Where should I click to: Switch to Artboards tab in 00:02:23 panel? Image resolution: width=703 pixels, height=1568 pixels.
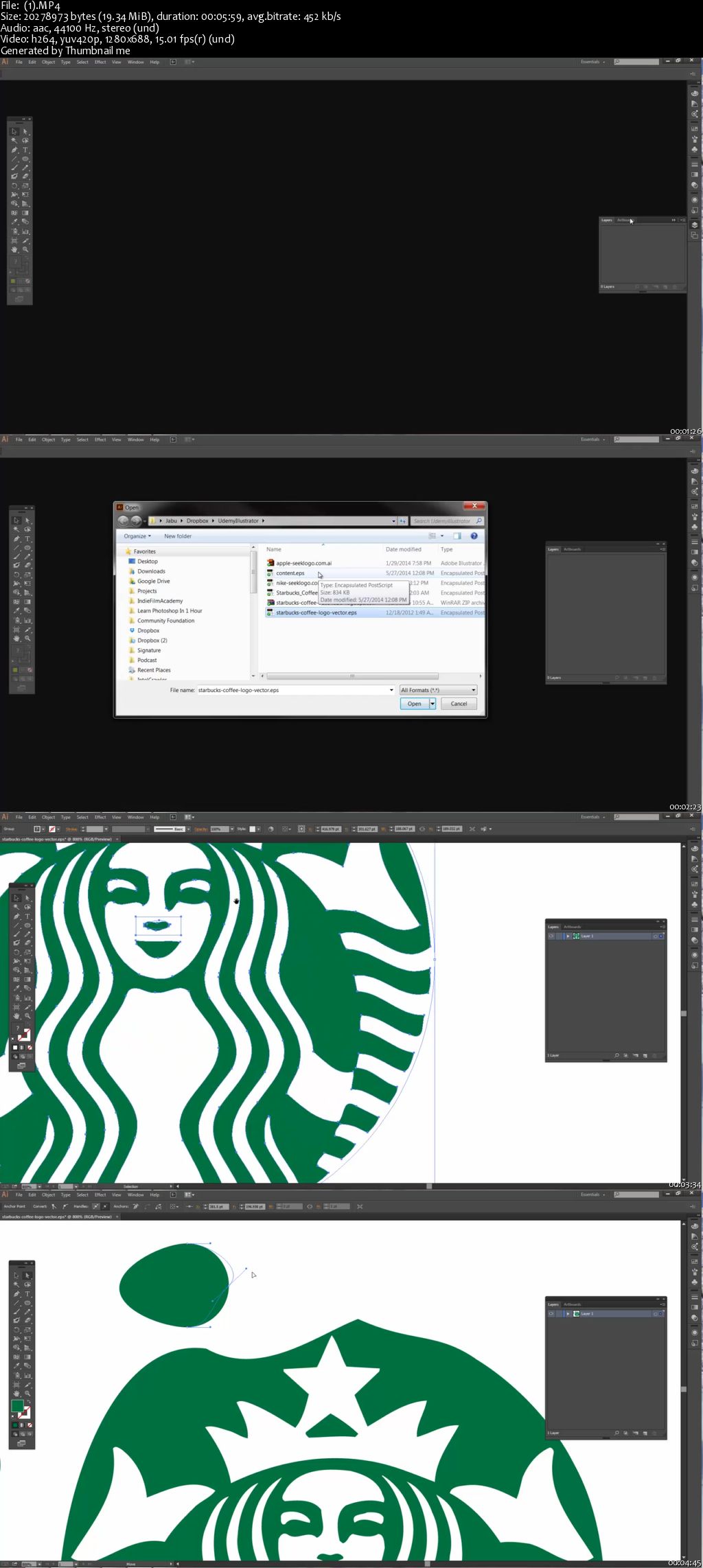tap(573, 549)
